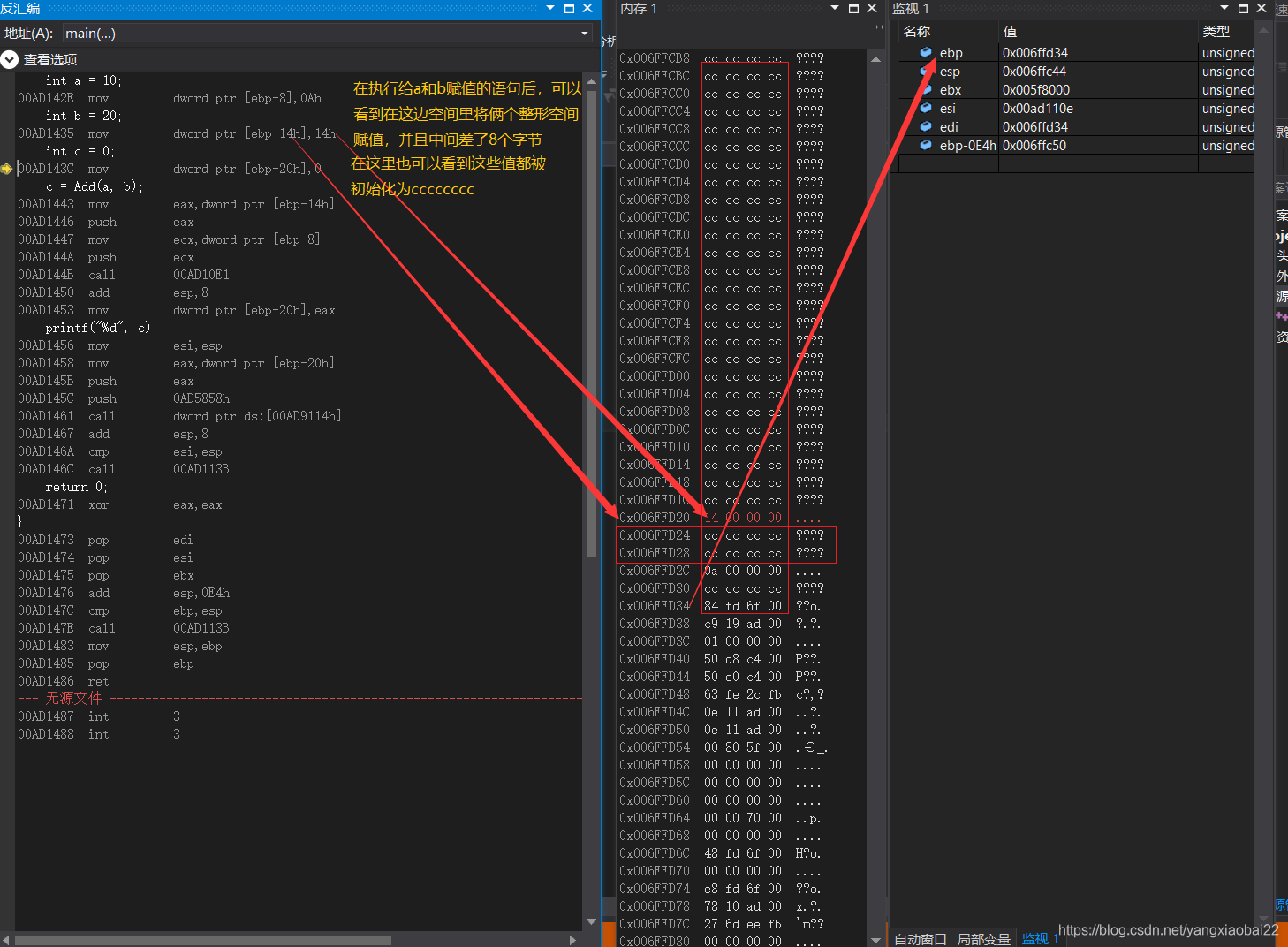
Task: Open the 内存 1 window position dropdown
Action: (835, 8)
